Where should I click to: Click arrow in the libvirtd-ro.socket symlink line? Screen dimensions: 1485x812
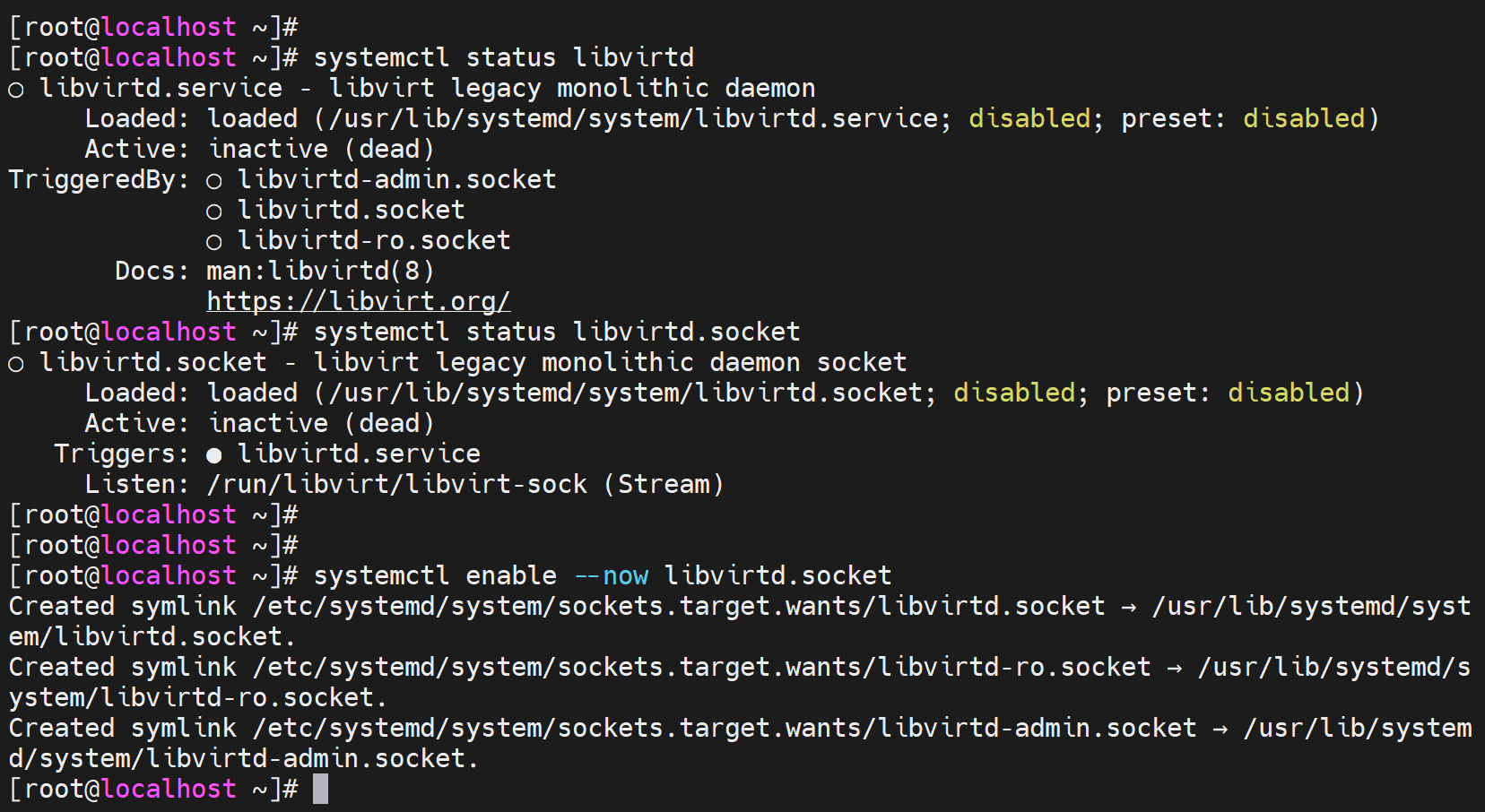[x=1174, y=668]
